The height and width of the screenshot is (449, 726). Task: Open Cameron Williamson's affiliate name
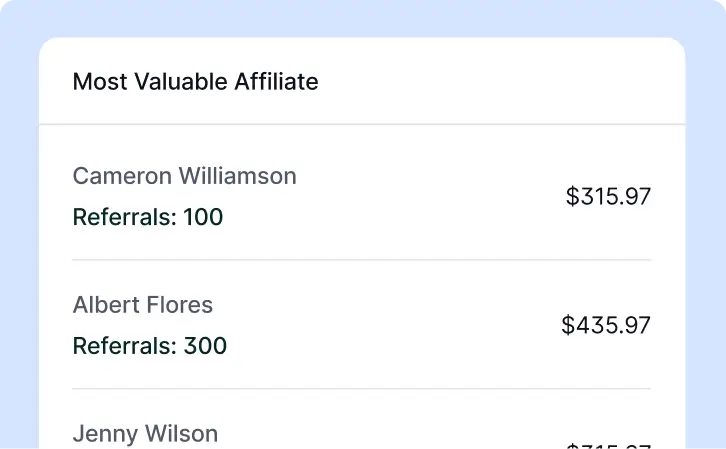click(x=184, y=177)
